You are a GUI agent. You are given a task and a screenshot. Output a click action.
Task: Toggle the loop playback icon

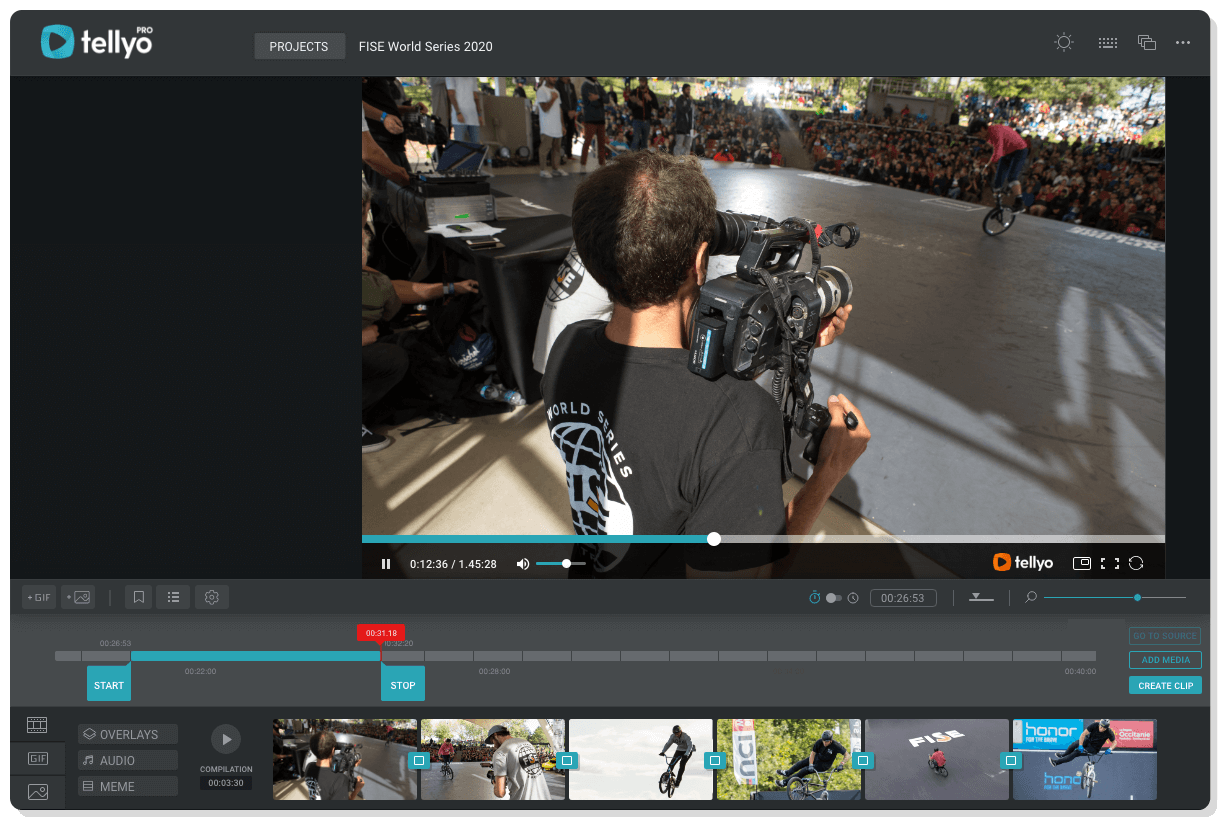pyautogui.click(x=1136, y=563)
